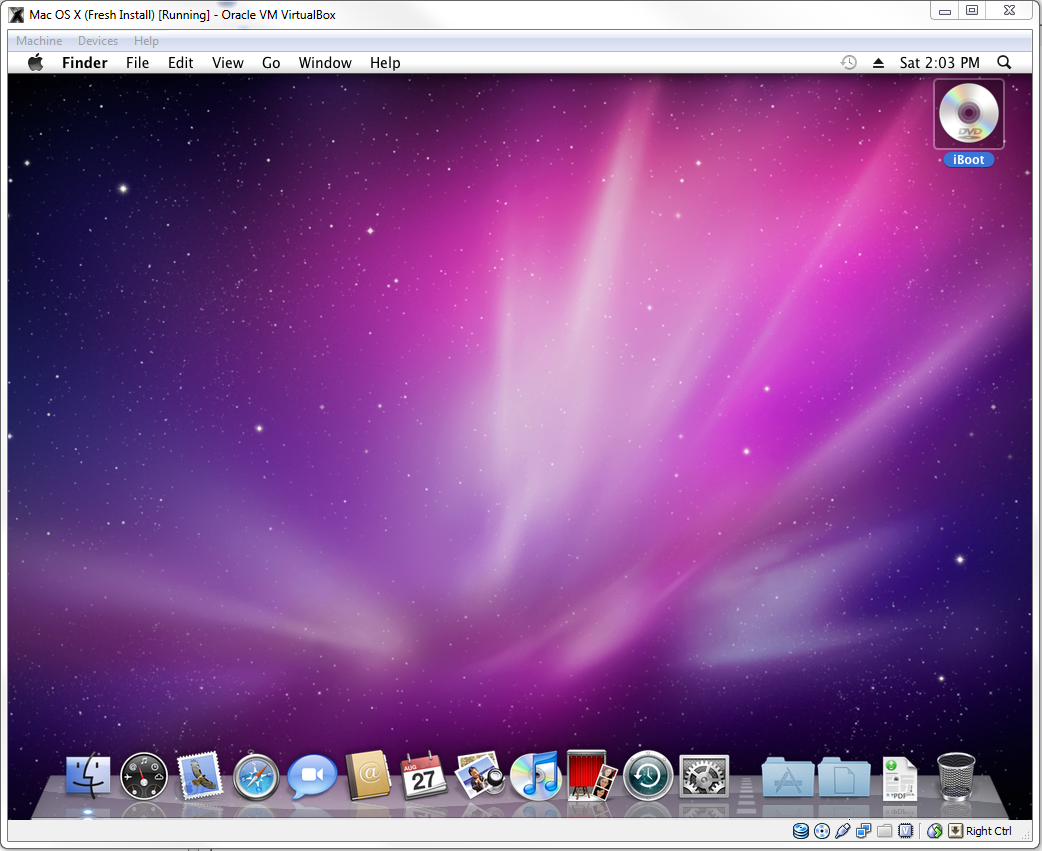Start iChat from the Dock

point(312,776)
